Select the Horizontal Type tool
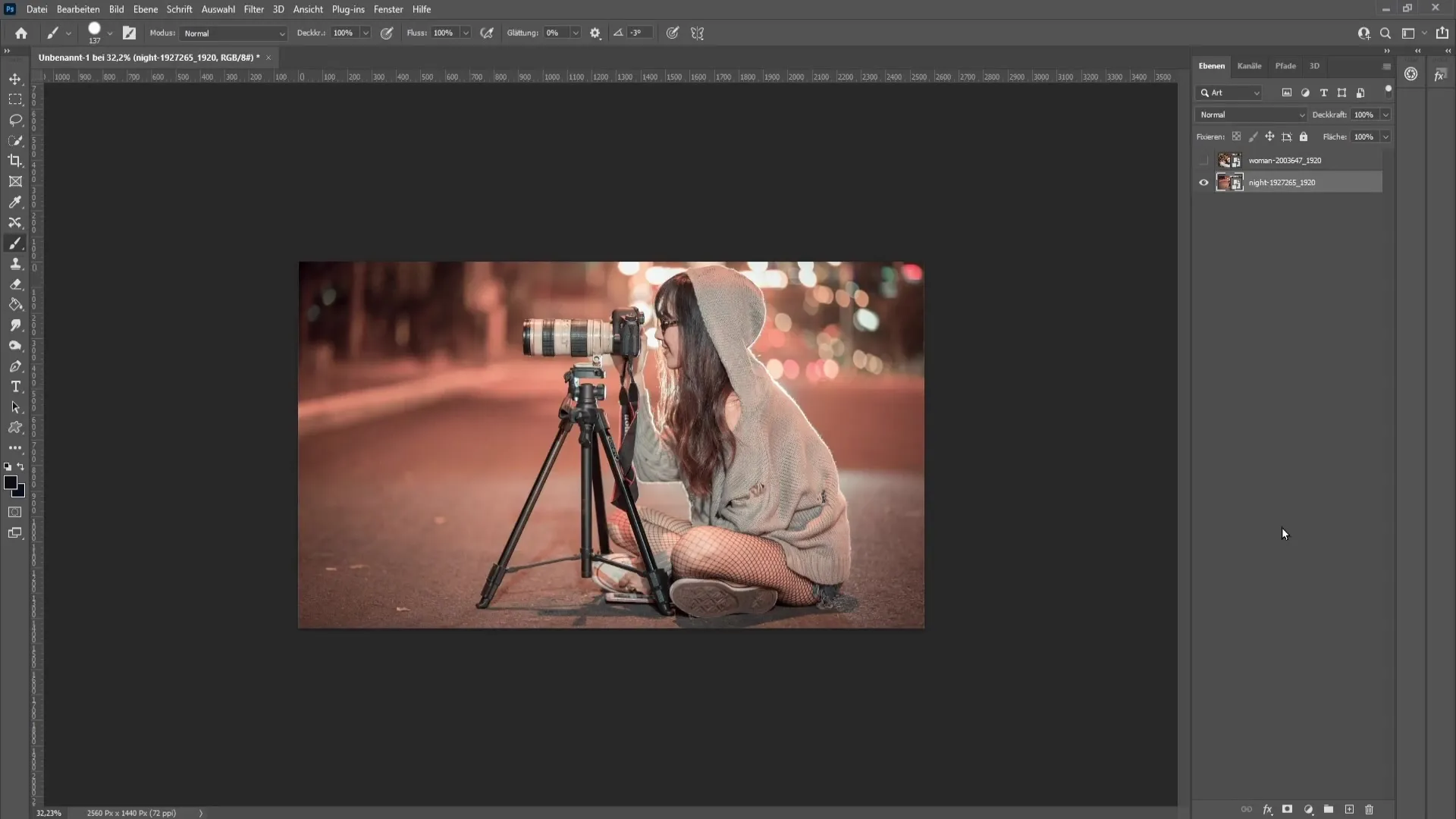Screen dimensions: 1456x819 pos(15,387)
